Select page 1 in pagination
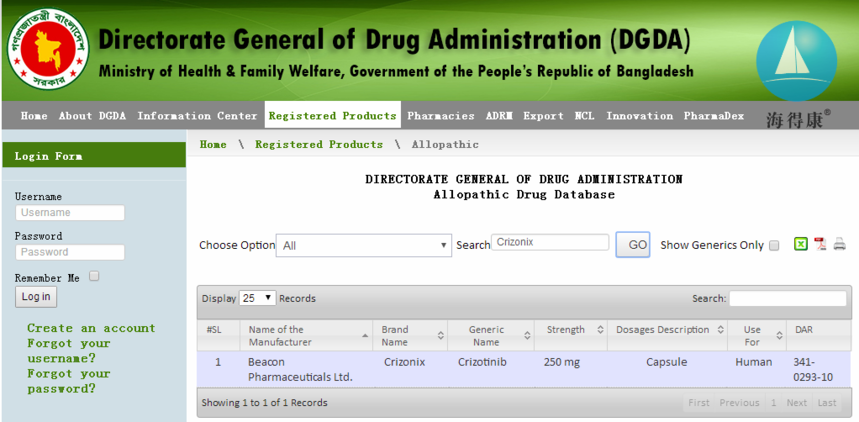Viewport: 859px width, 422px height. point(774,403)
